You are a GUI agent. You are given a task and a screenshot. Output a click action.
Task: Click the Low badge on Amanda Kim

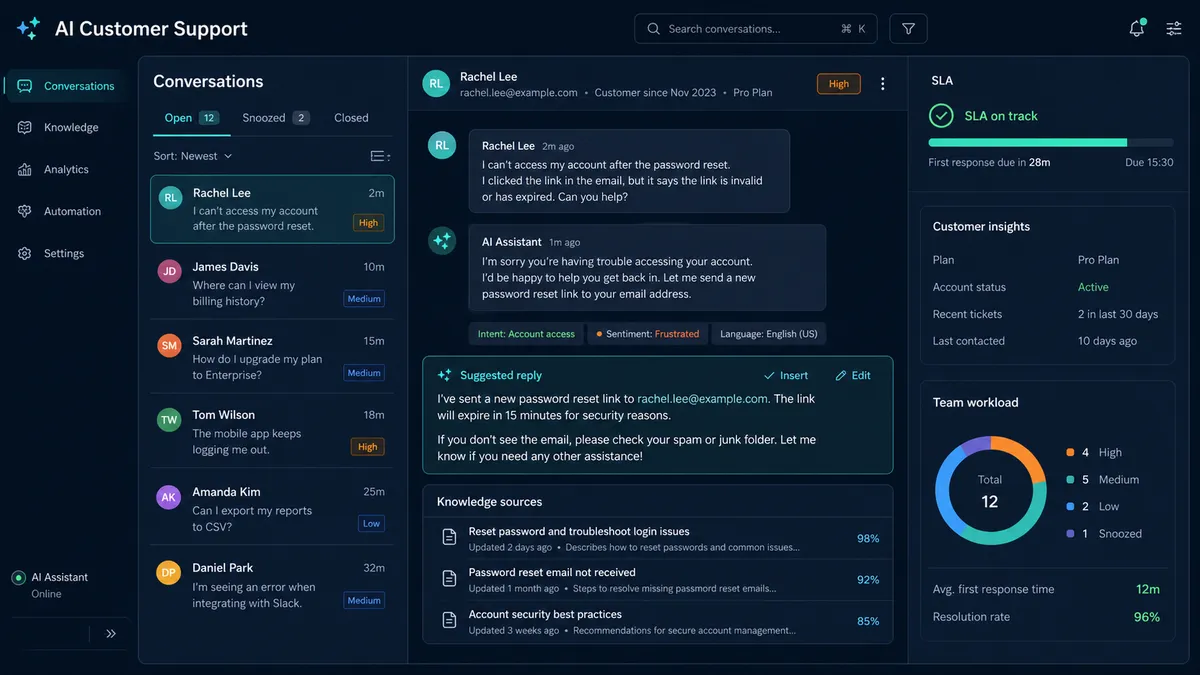[371, 524]
